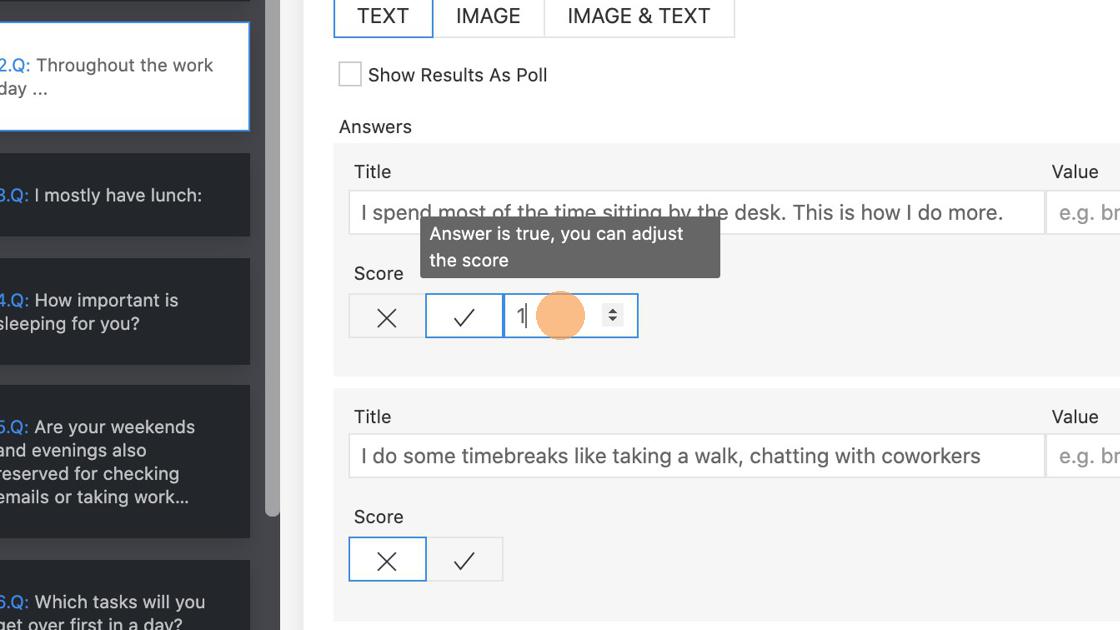
Task: Adjust first answer score stepper arrows
Action: pos(612,315)
